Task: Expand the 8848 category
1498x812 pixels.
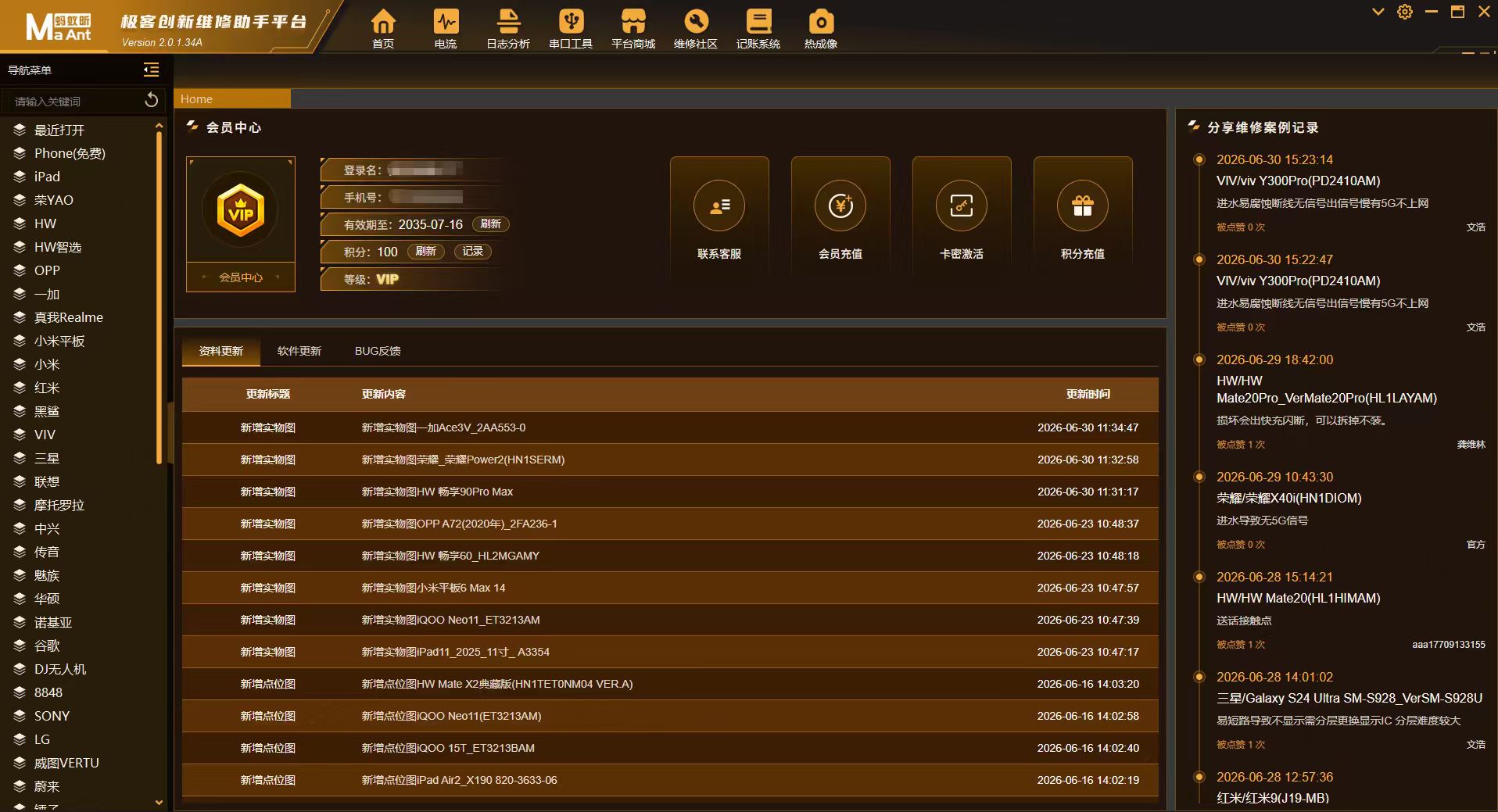Action: (x=48, y=692)
